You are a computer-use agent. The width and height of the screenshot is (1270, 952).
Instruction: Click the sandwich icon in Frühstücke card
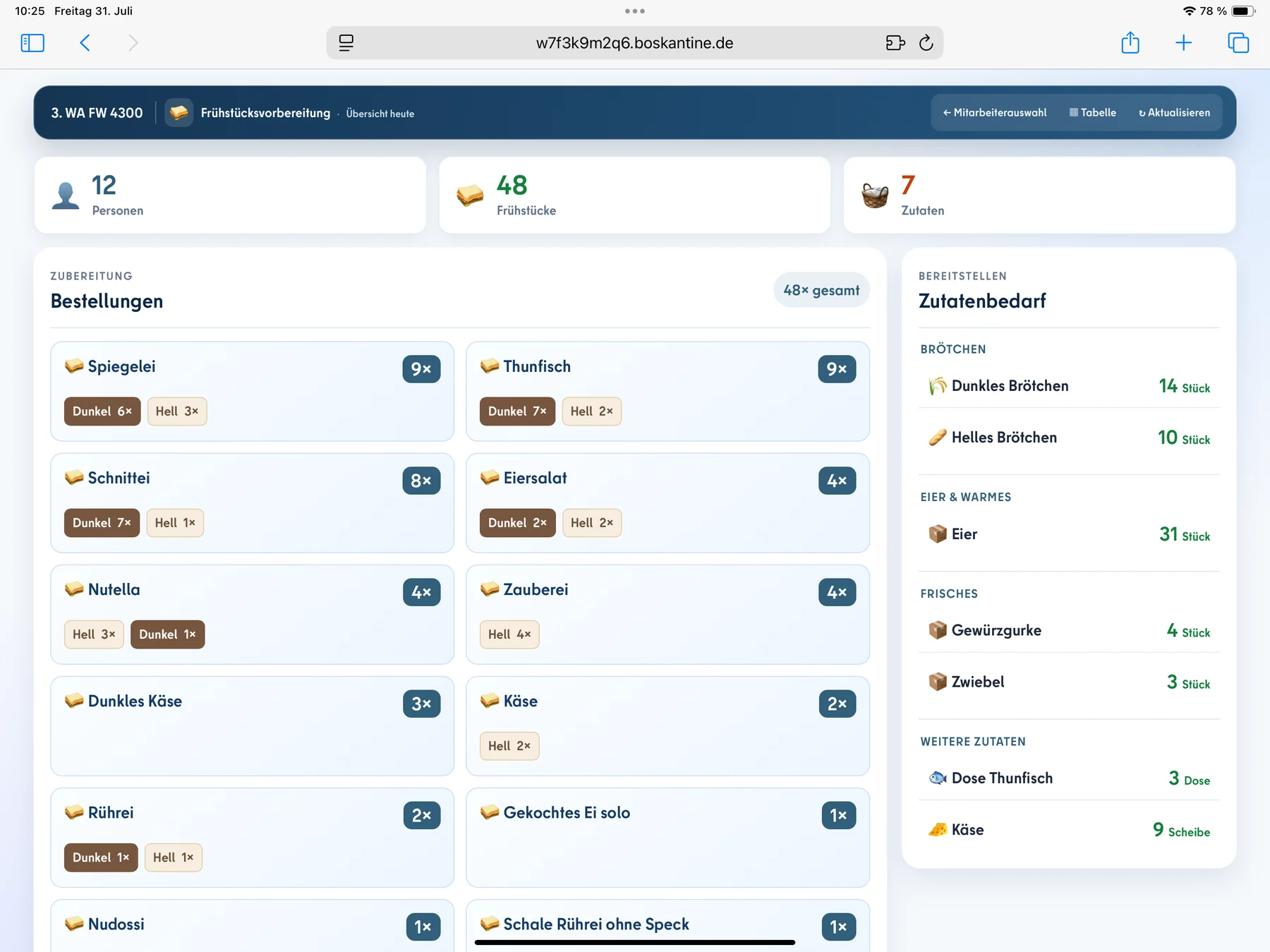click(470, 195)
